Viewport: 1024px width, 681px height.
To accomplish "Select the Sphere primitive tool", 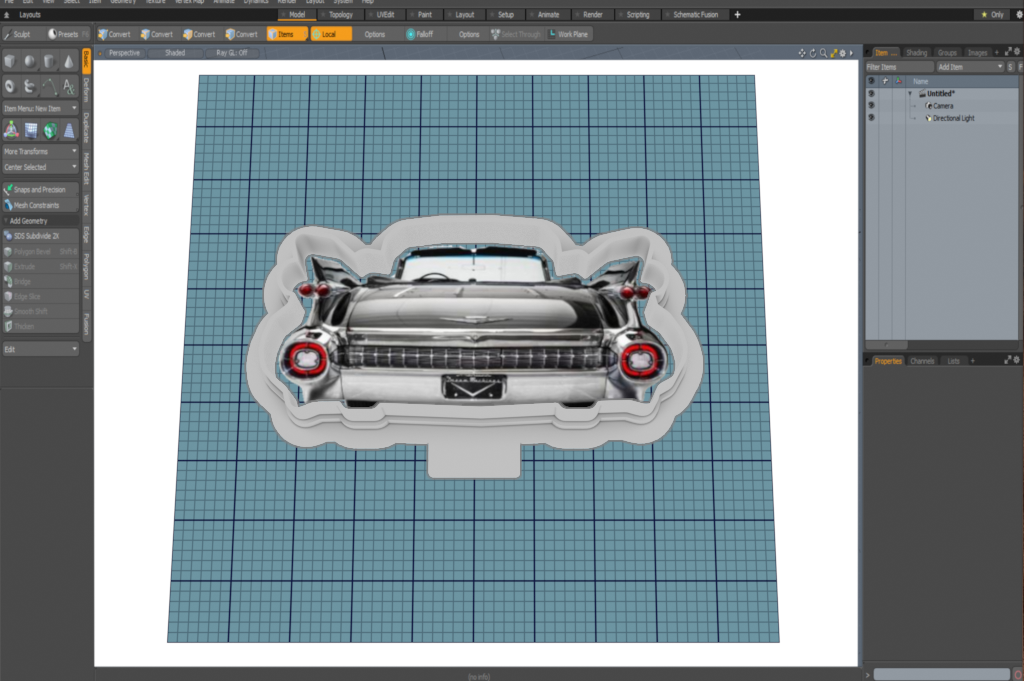I will pyautogui.click(x=30, y=62).
